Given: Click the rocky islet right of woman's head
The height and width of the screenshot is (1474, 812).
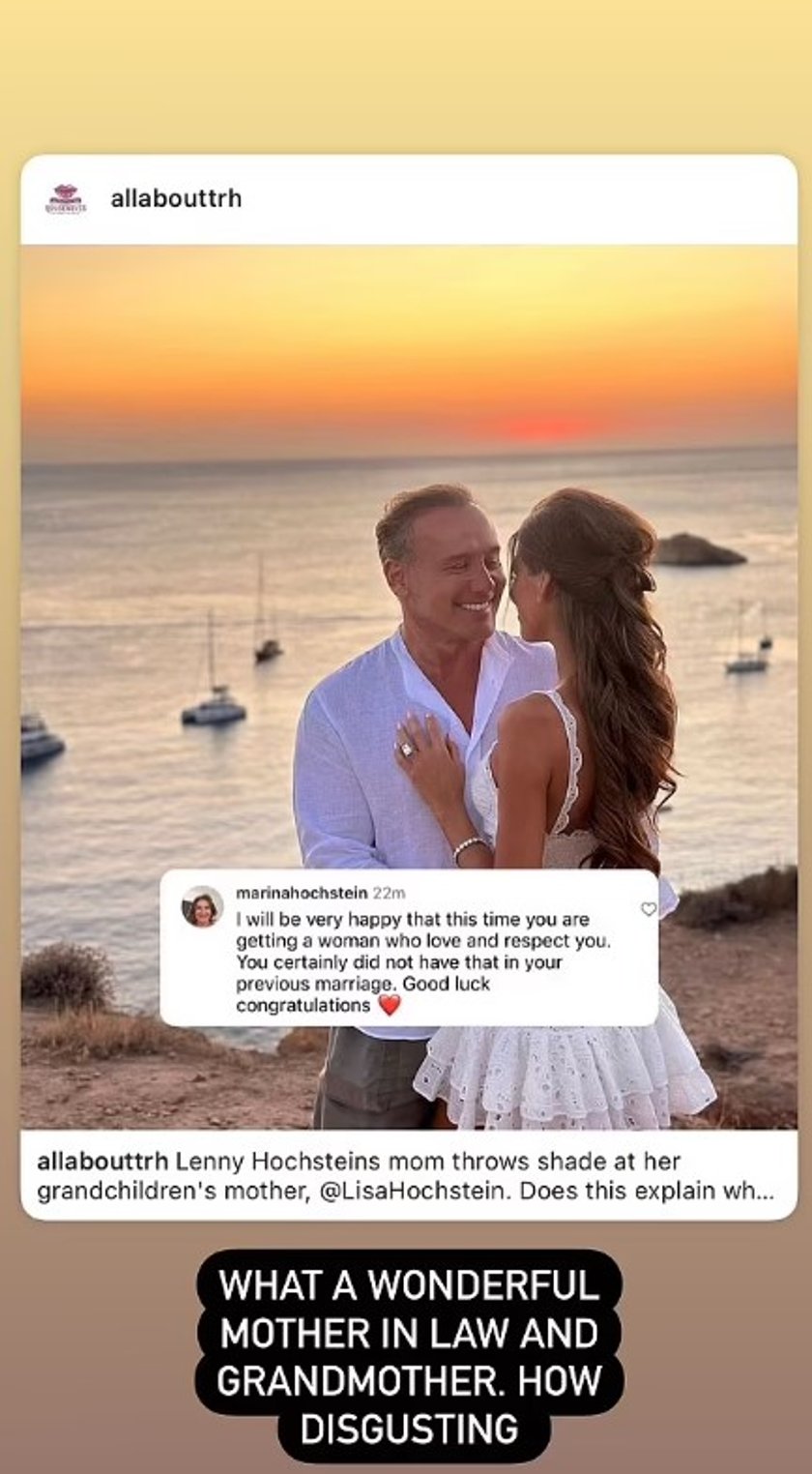Looking at the screenshot, I should click(x=698, y=550).
